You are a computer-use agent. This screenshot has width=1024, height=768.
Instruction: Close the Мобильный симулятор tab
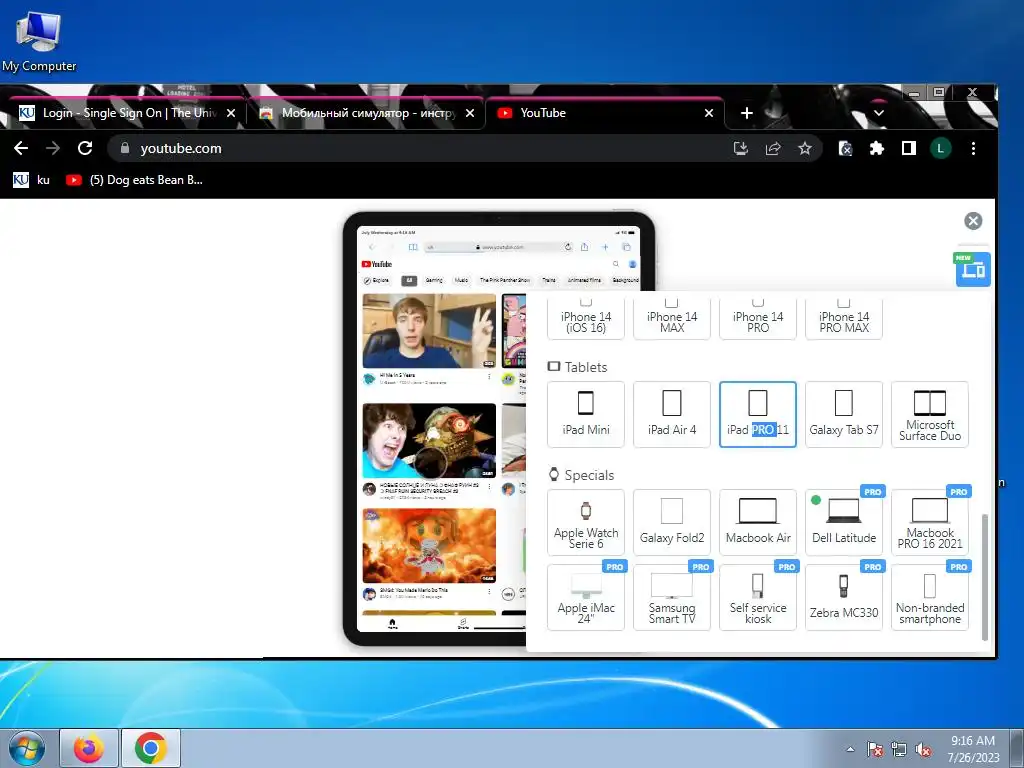(470, 113)
